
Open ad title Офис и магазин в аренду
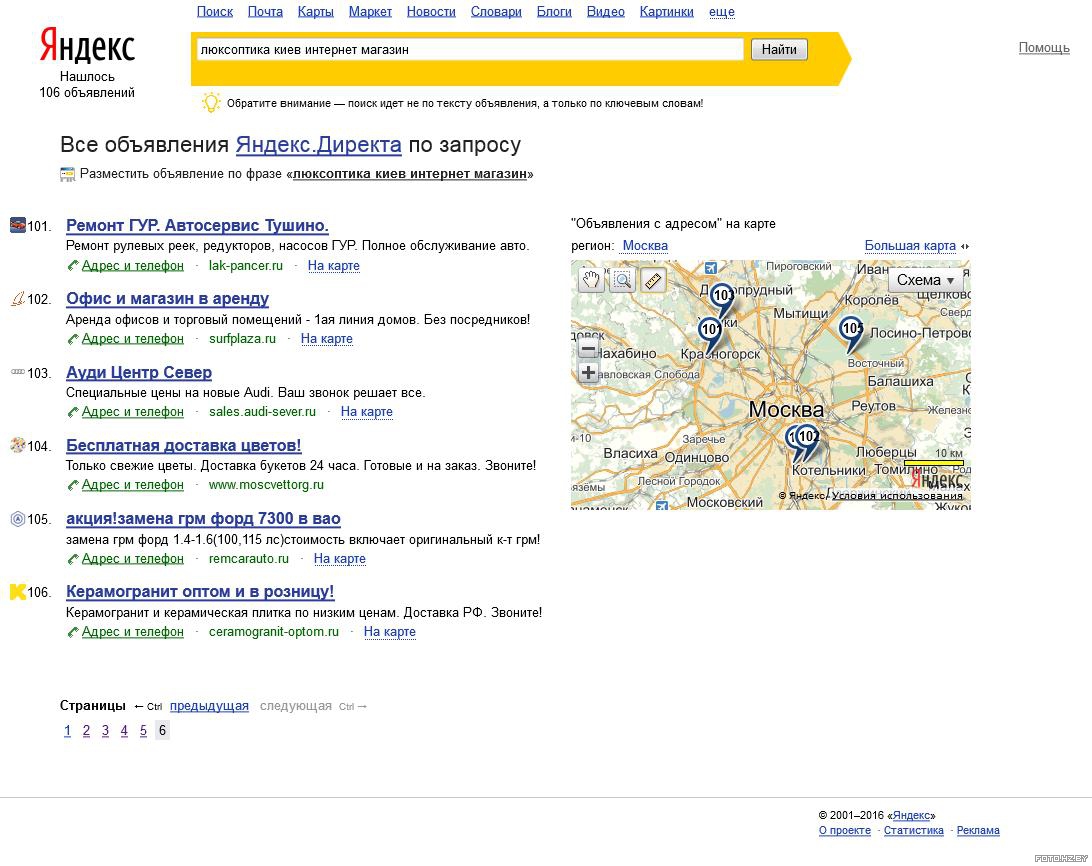[167, 298]
